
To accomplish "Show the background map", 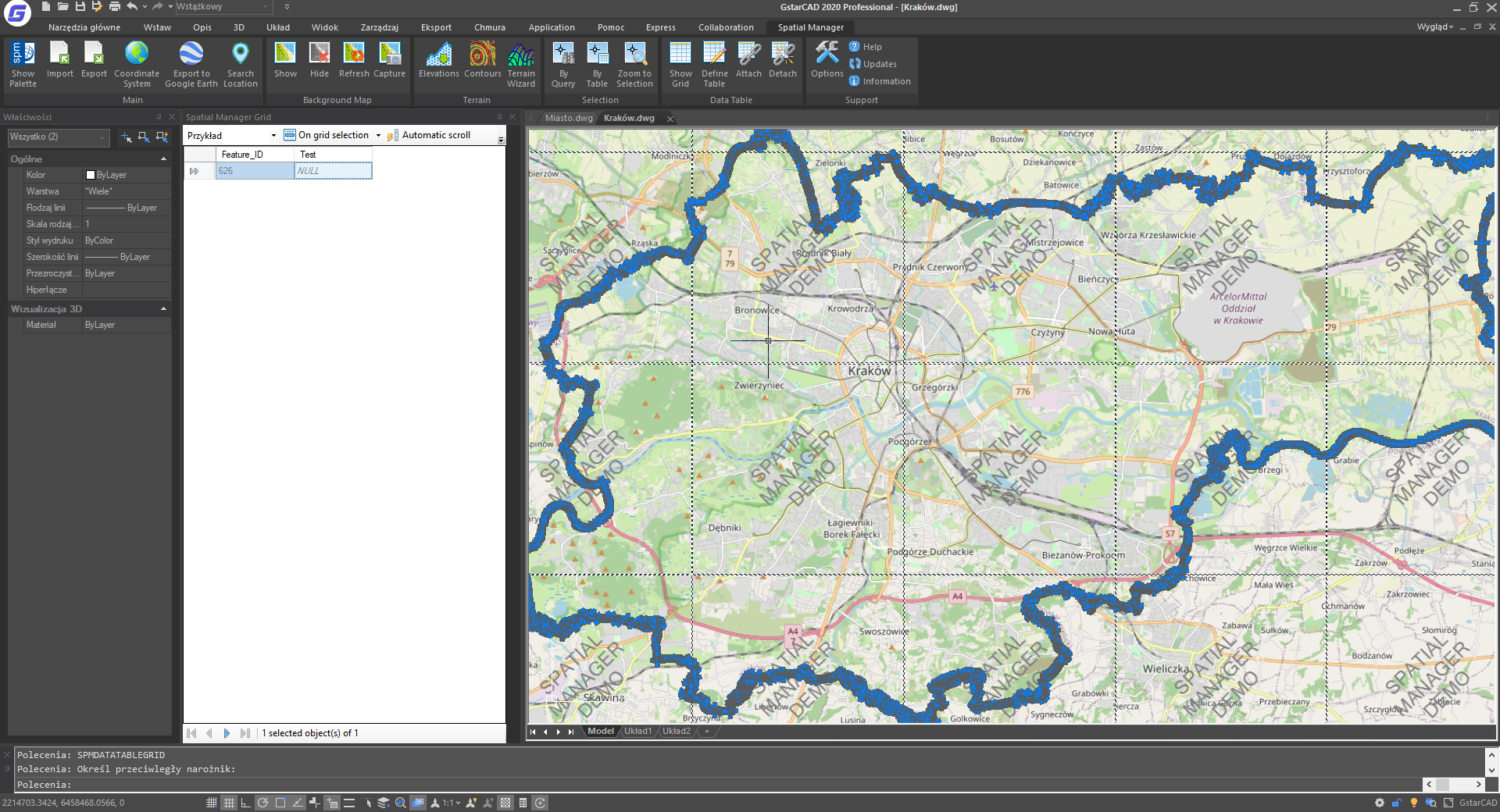I will (285, 60).
